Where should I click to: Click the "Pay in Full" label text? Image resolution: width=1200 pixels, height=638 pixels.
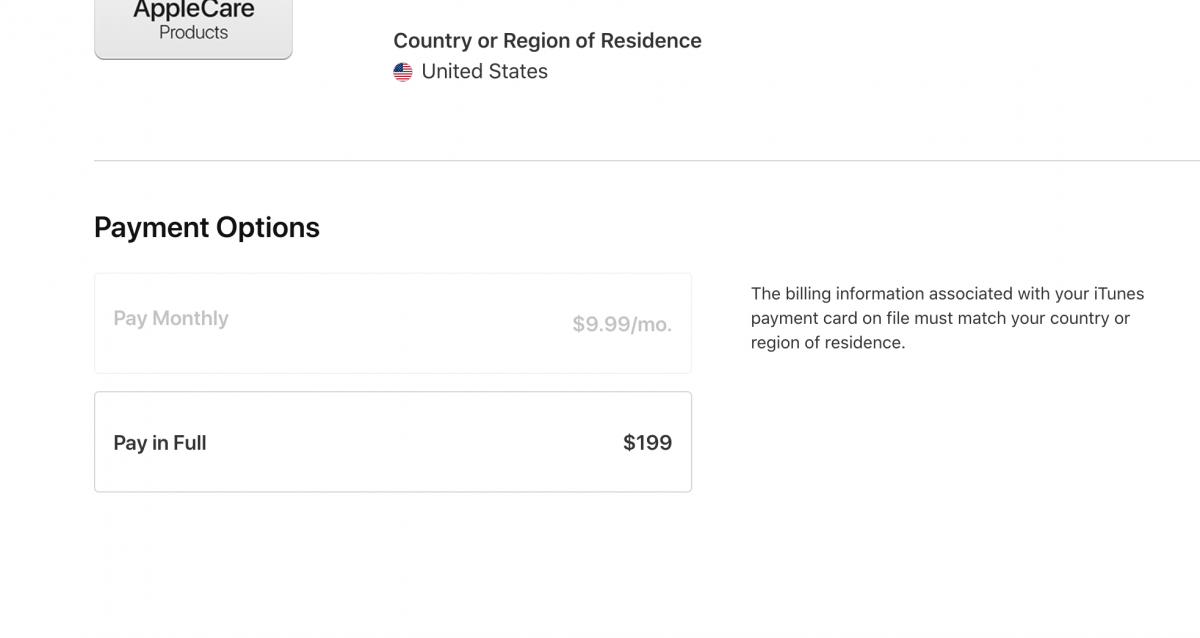tap(160, 443)
